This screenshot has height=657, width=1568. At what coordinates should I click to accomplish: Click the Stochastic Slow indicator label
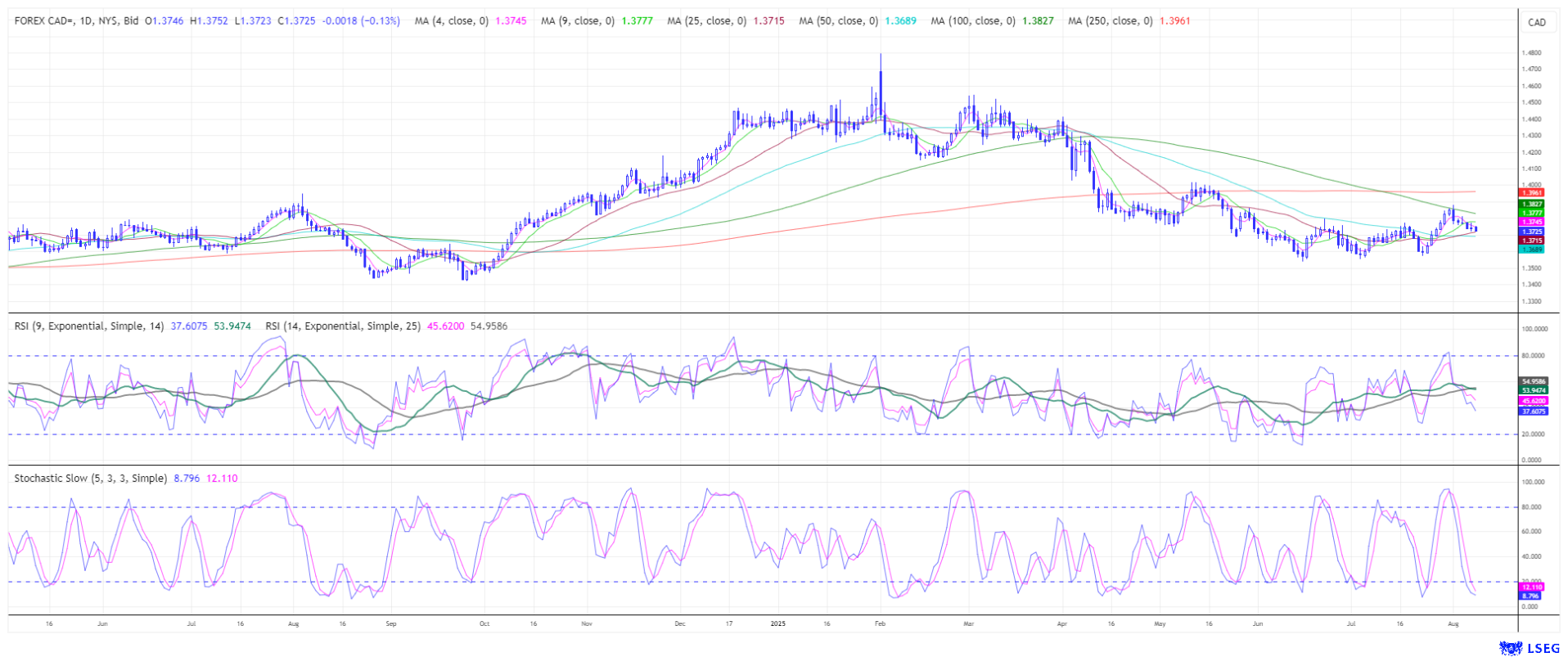90,479
